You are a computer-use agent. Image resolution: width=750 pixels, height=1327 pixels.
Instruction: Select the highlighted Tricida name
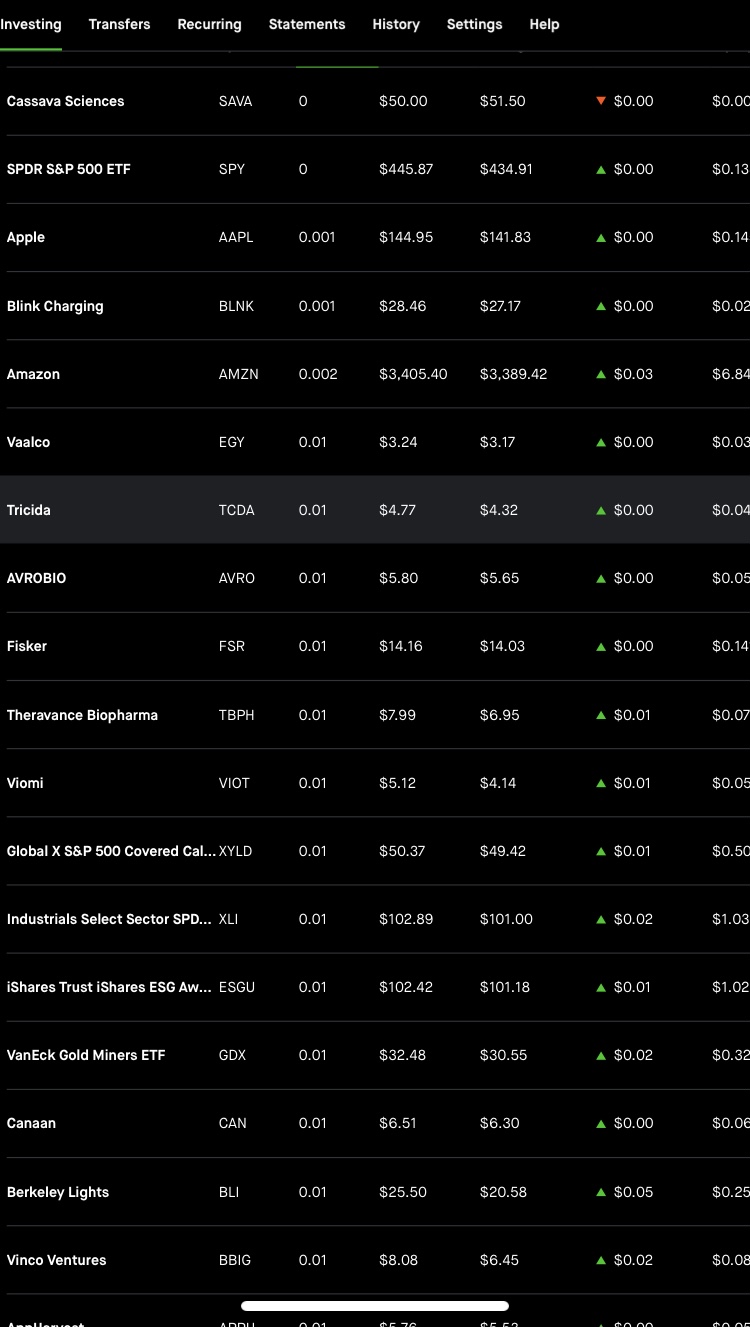28,510
